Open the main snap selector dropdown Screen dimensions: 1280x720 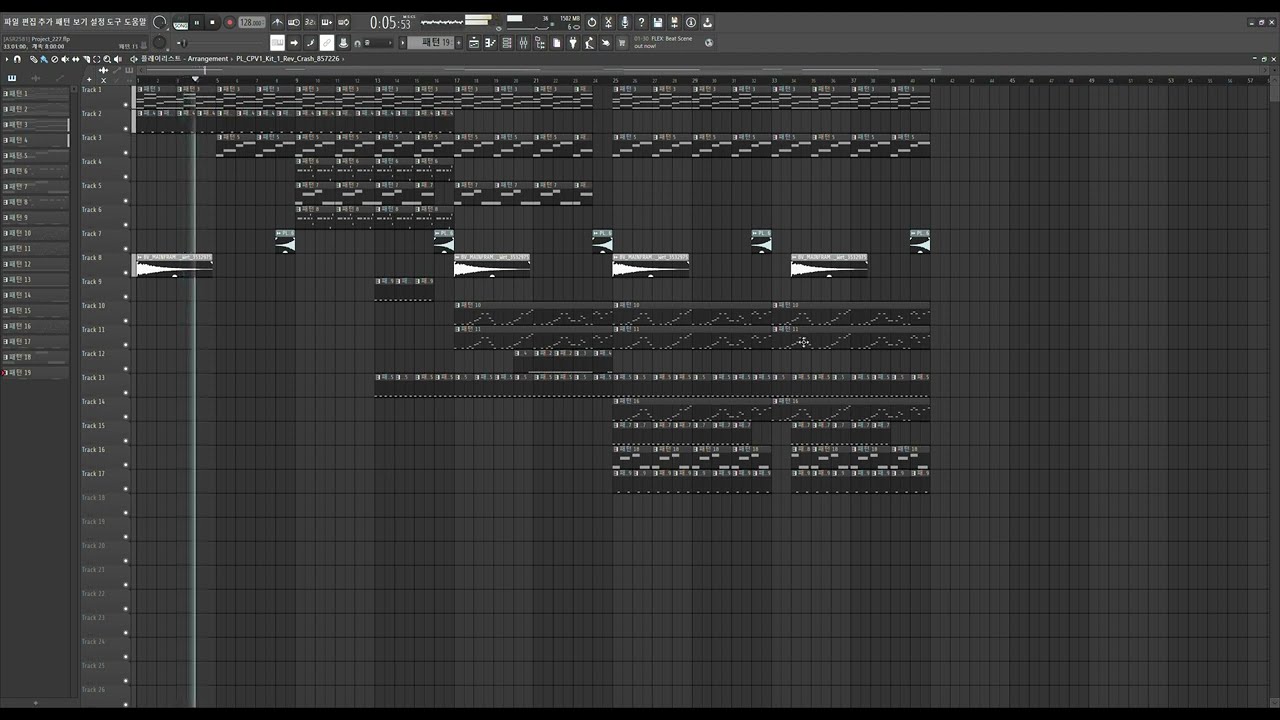click(378, 43)
